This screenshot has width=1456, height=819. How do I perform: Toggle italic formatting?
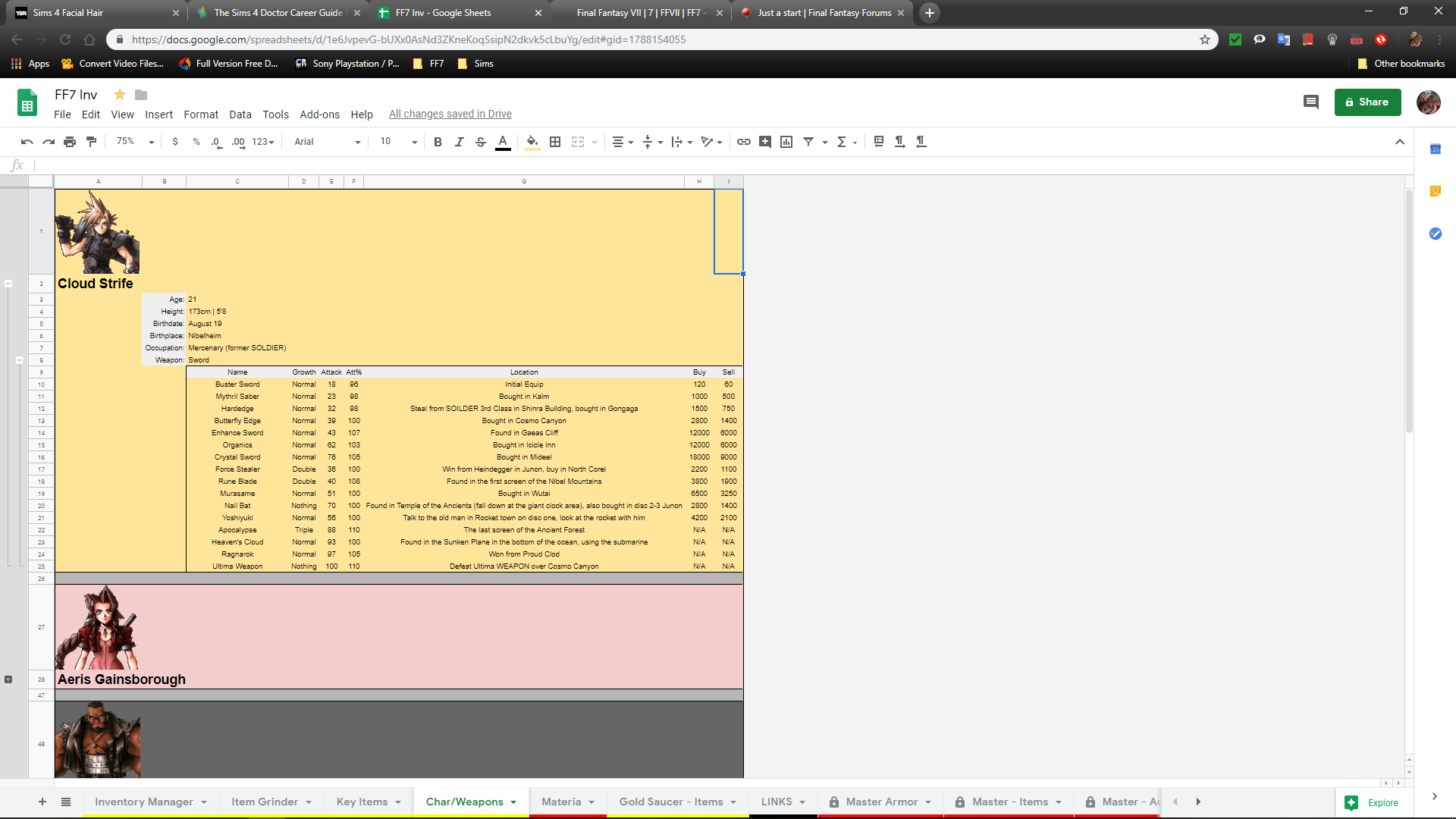[x=459, y=142]
